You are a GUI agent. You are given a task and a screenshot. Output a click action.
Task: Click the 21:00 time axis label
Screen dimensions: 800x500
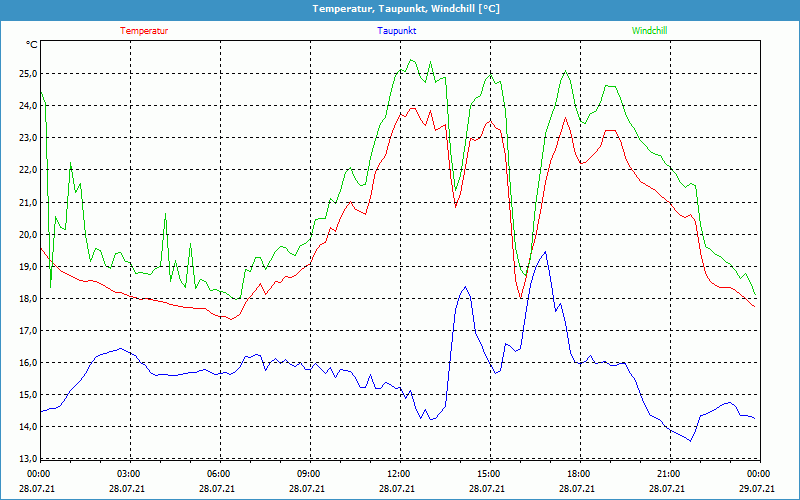click(x=668, y=474)
